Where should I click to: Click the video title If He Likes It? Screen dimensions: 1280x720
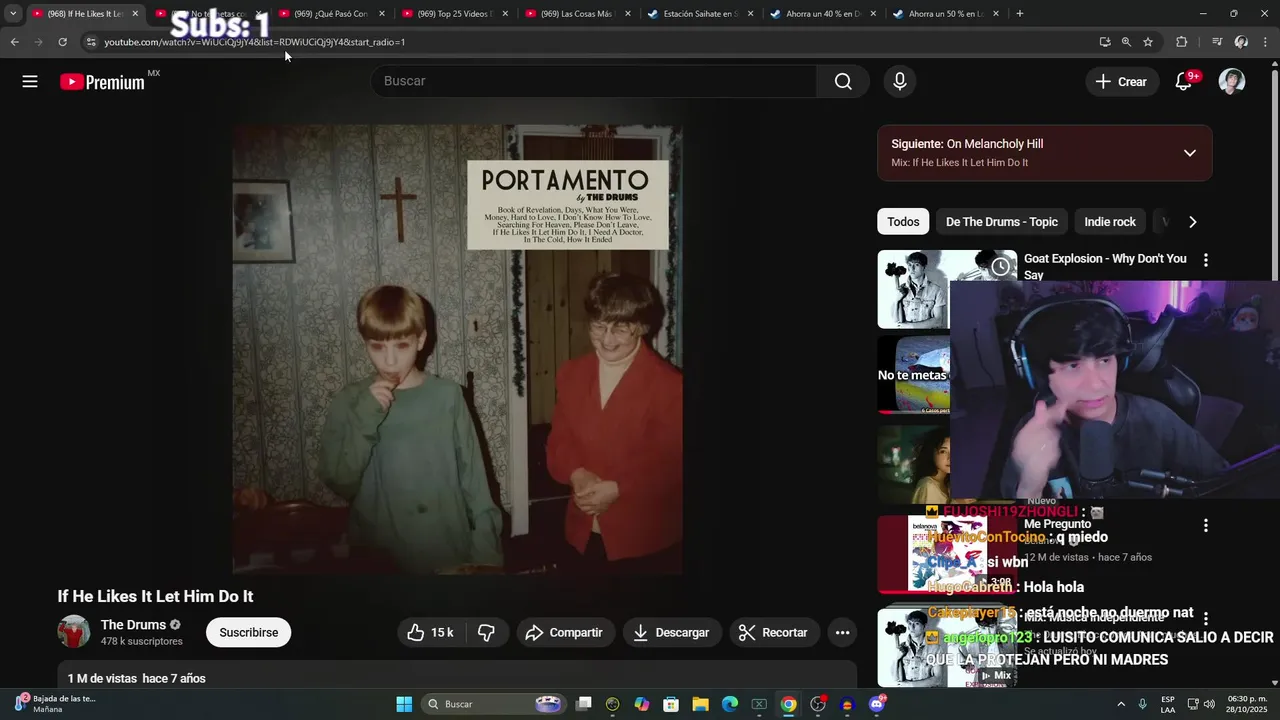pos(155,596)
